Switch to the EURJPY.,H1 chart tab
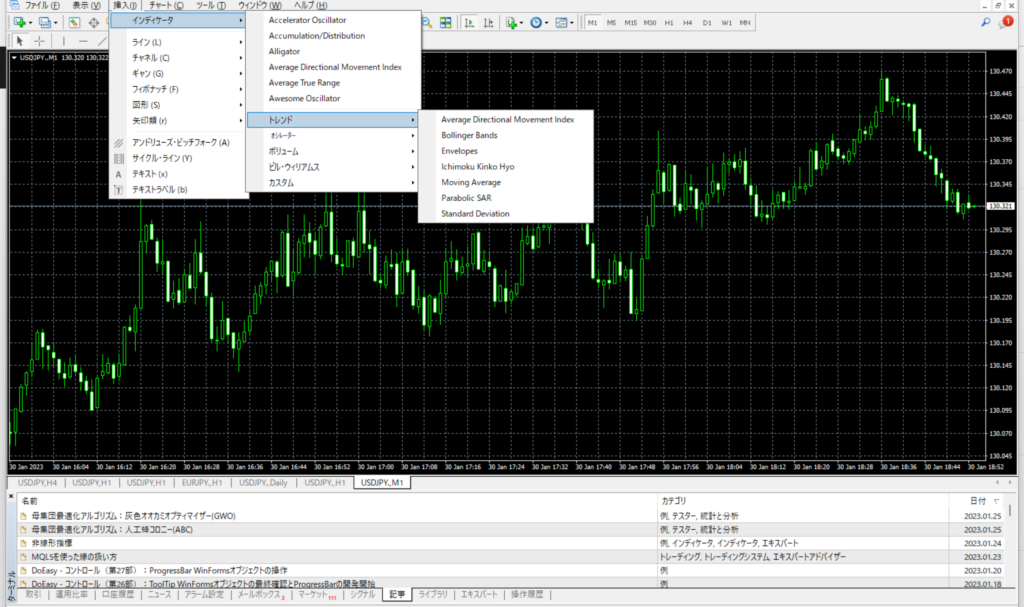This screenshot has height=607, width=1024. 202,483
